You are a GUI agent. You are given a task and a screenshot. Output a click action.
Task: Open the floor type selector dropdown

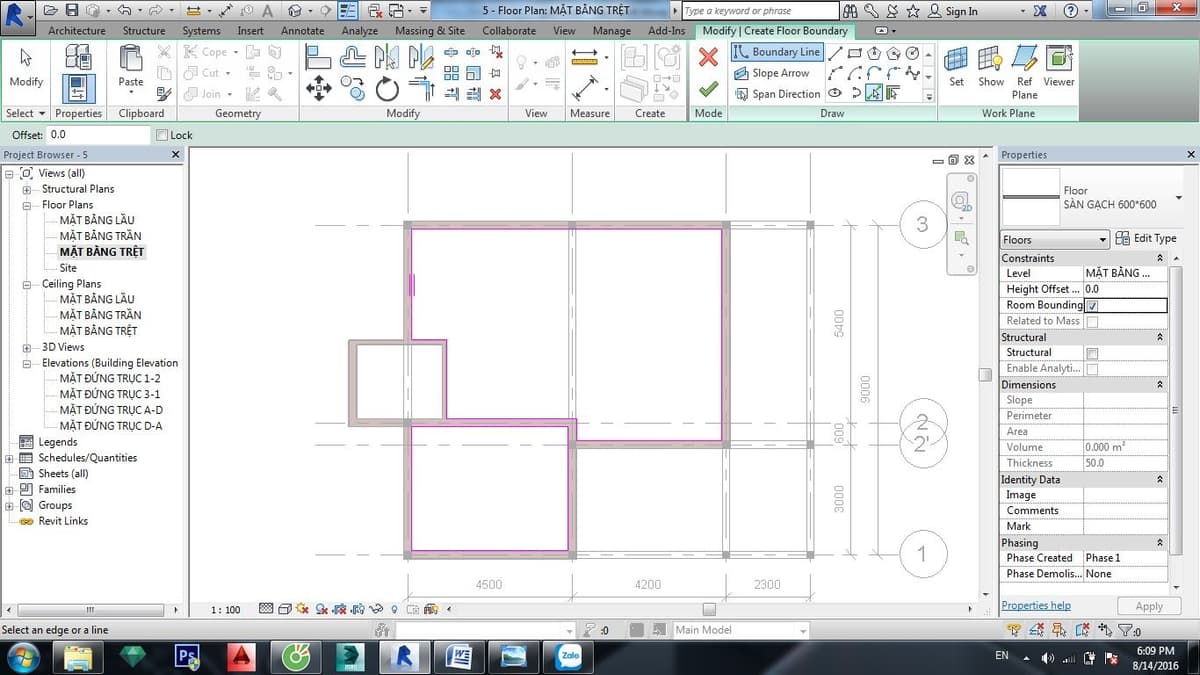pos(1178,198)
